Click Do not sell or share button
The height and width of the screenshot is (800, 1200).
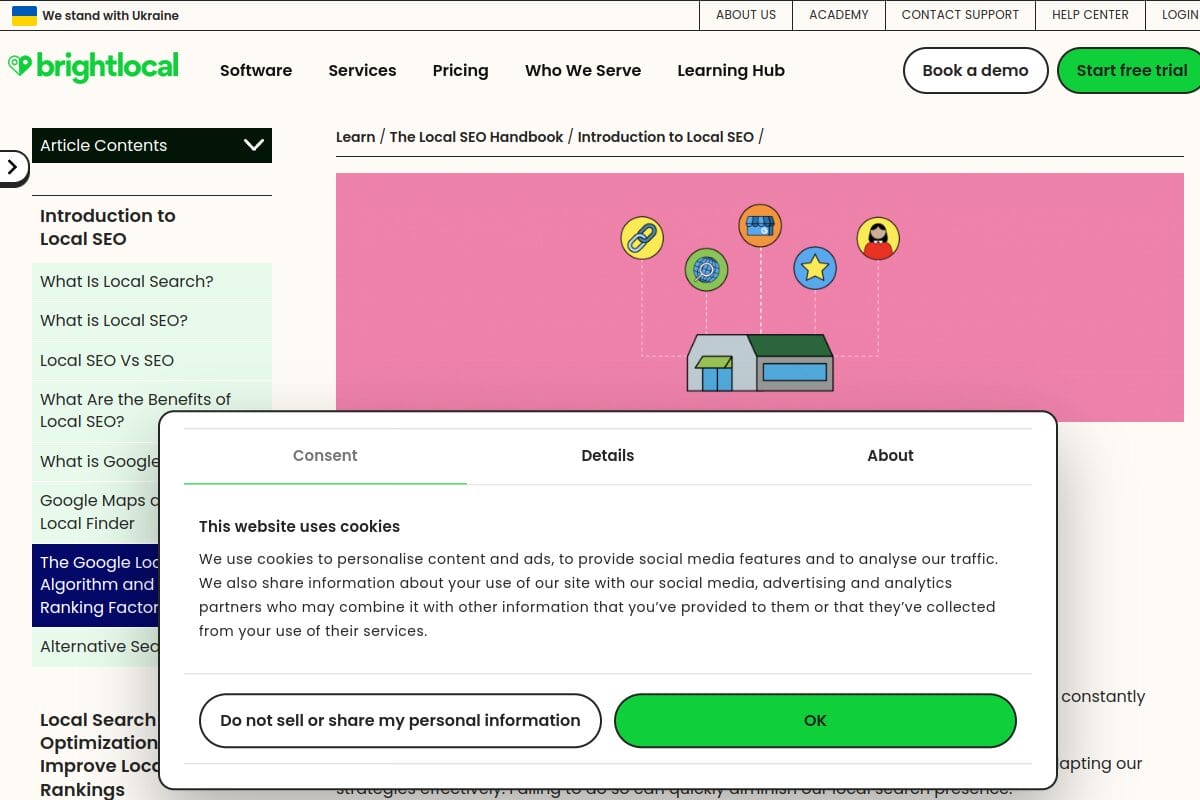coord(400,720)
